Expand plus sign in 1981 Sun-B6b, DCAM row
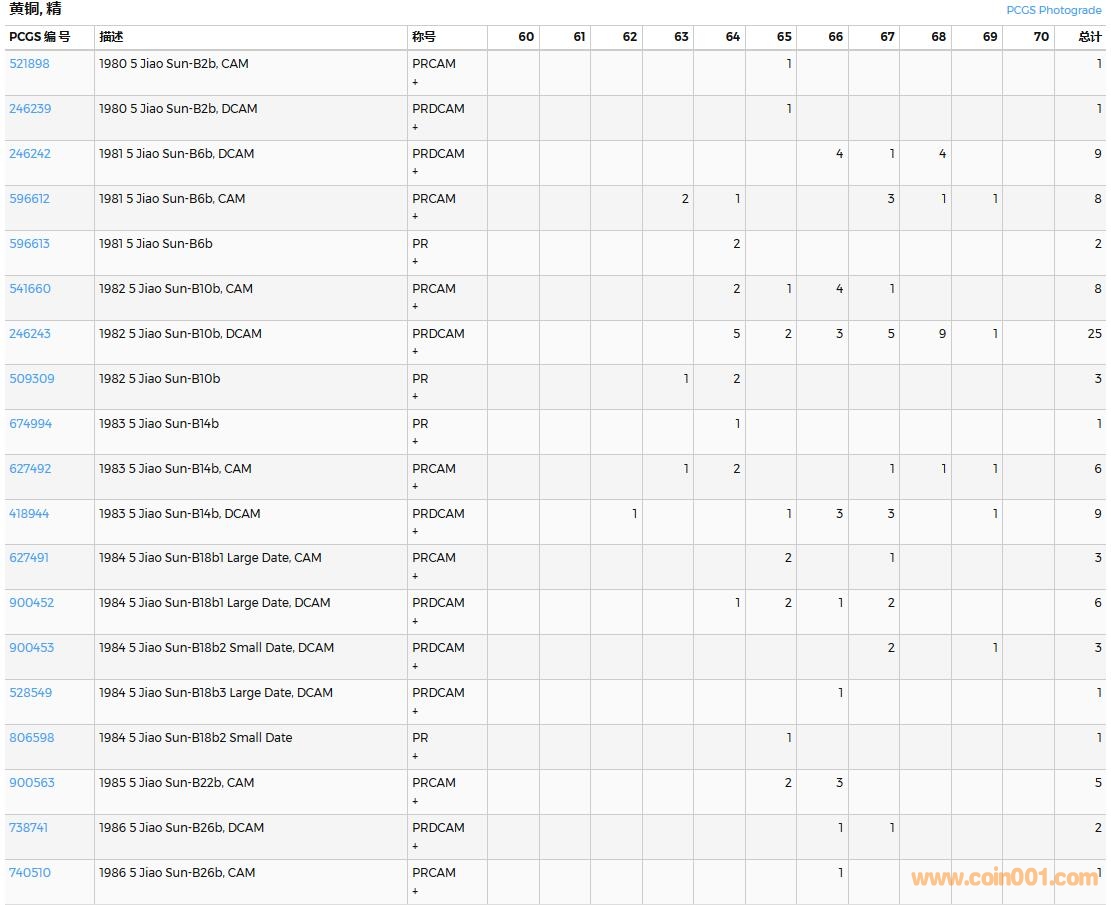Image resolution: width=1111 pixels, height=905 pixels. (415, 172)
